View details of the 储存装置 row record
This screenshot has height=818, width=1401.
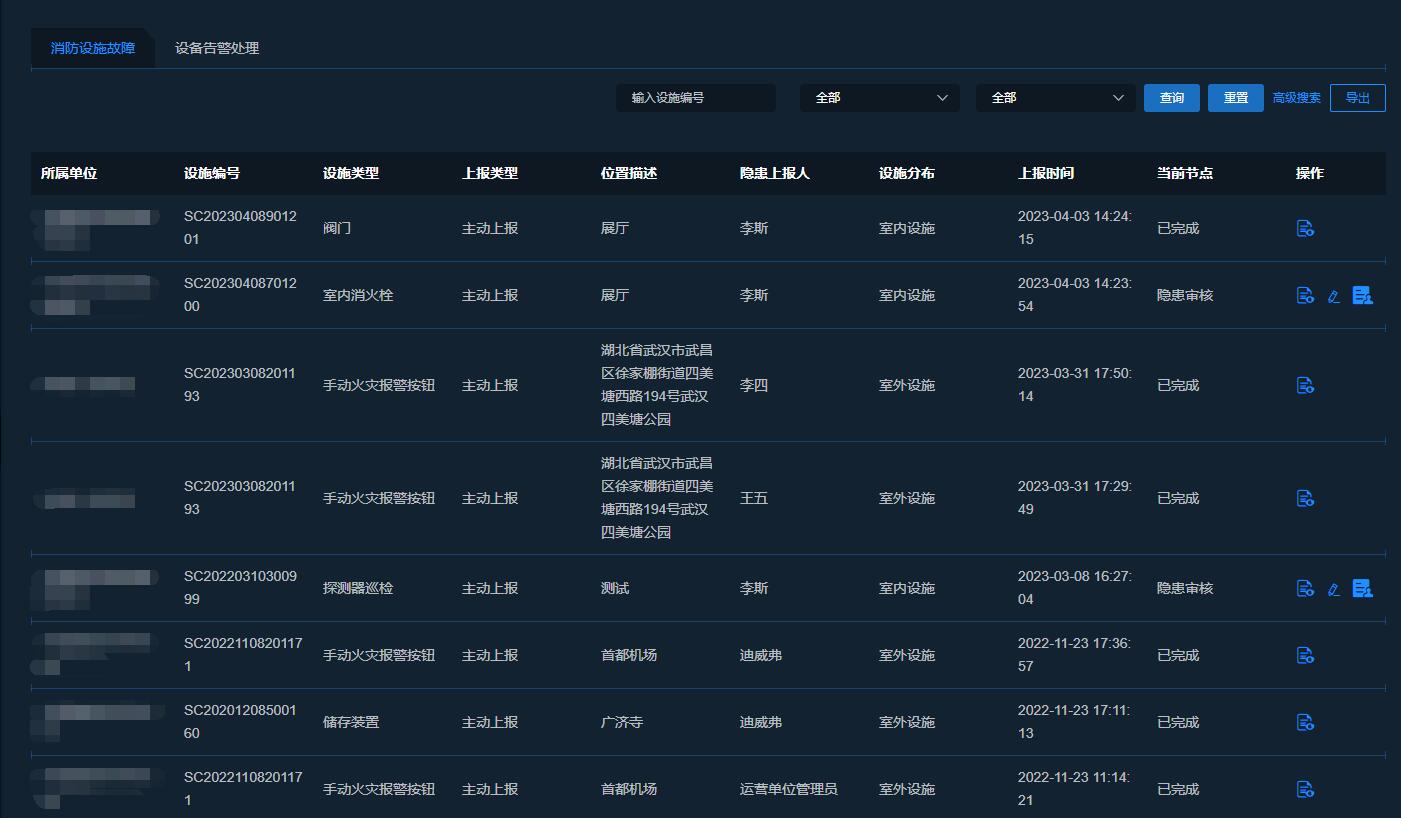1305,722
